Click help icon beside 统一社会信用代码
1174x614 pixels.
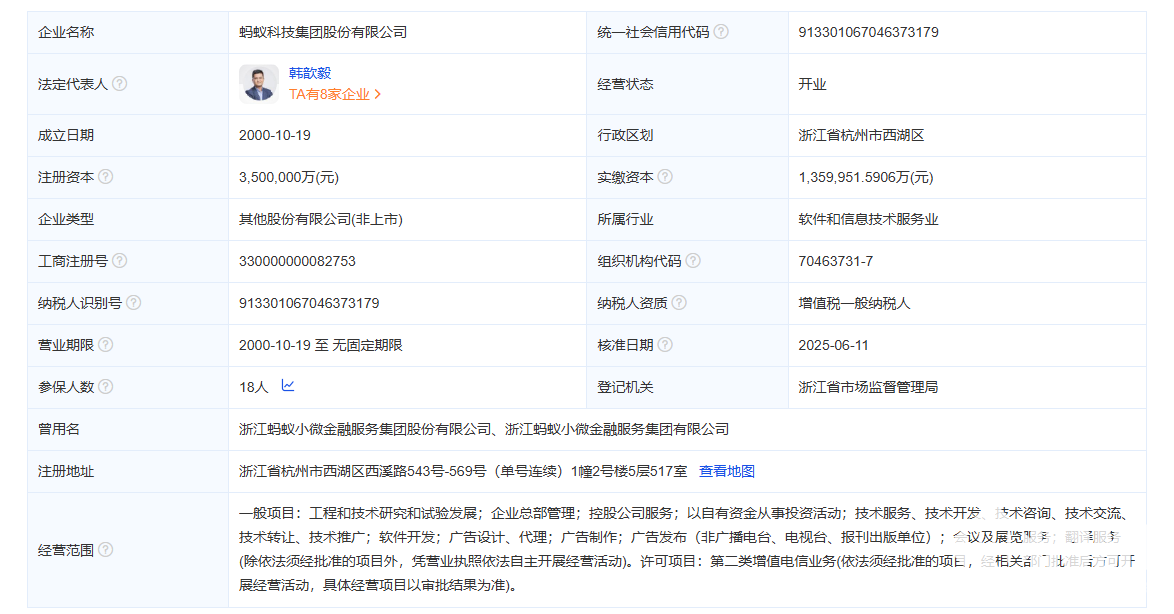click(x=721, y=32)
